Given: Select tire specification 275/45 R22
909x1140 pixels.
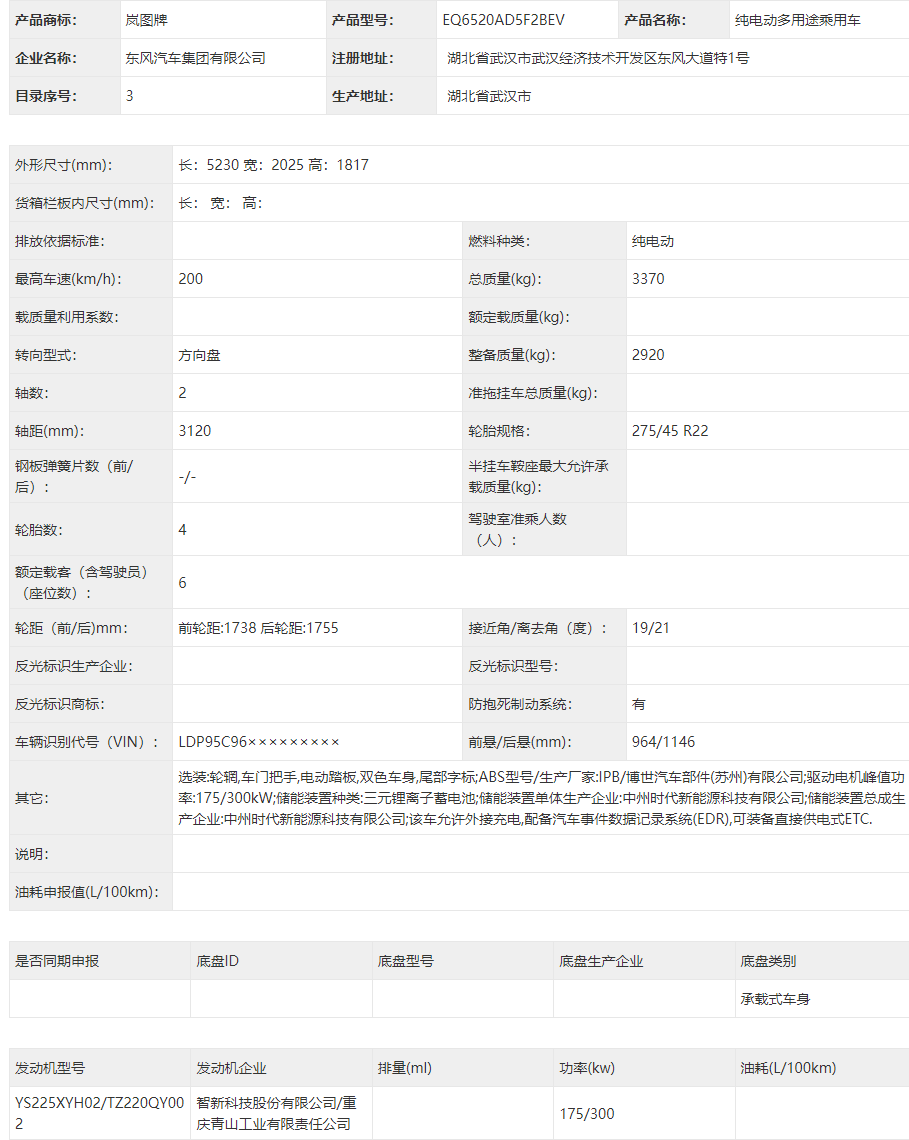Looking at the screenshot, I should coord(670,431).
